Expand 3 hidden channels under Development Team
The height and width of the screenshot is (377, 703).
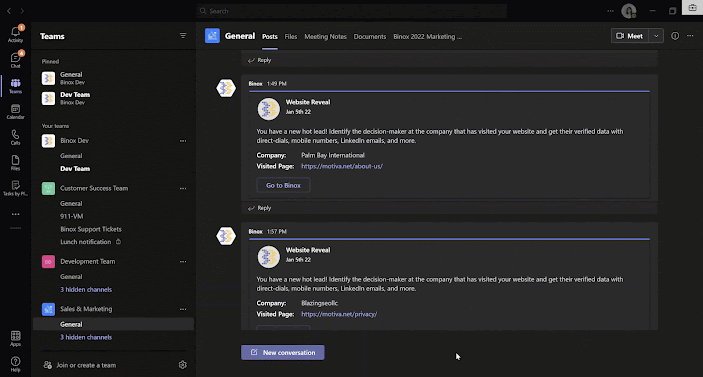(x=86, y=290)
